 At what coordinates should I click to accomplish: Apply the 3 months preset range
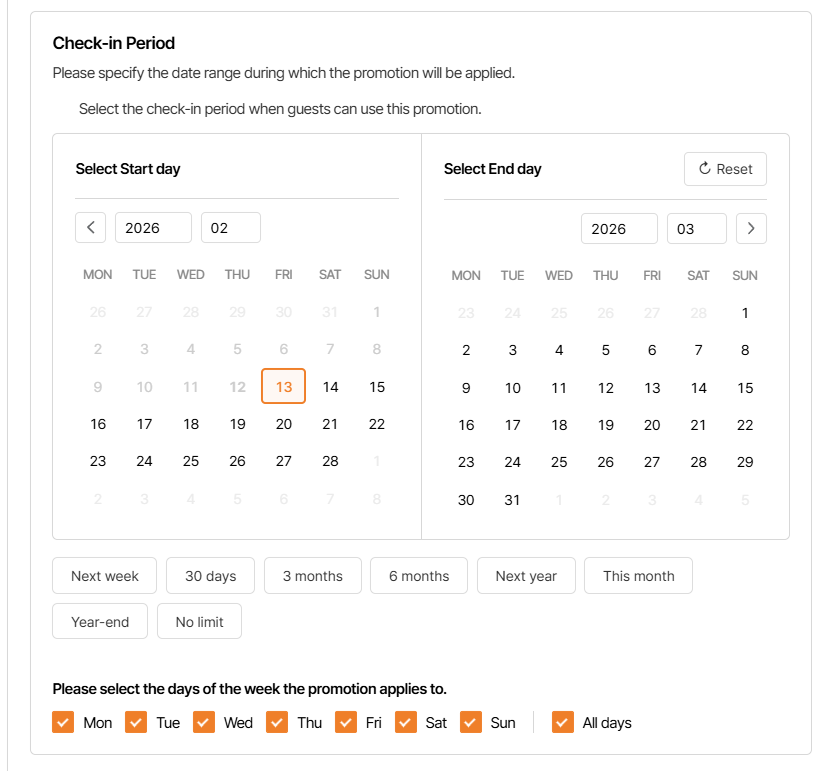point(312,576)
